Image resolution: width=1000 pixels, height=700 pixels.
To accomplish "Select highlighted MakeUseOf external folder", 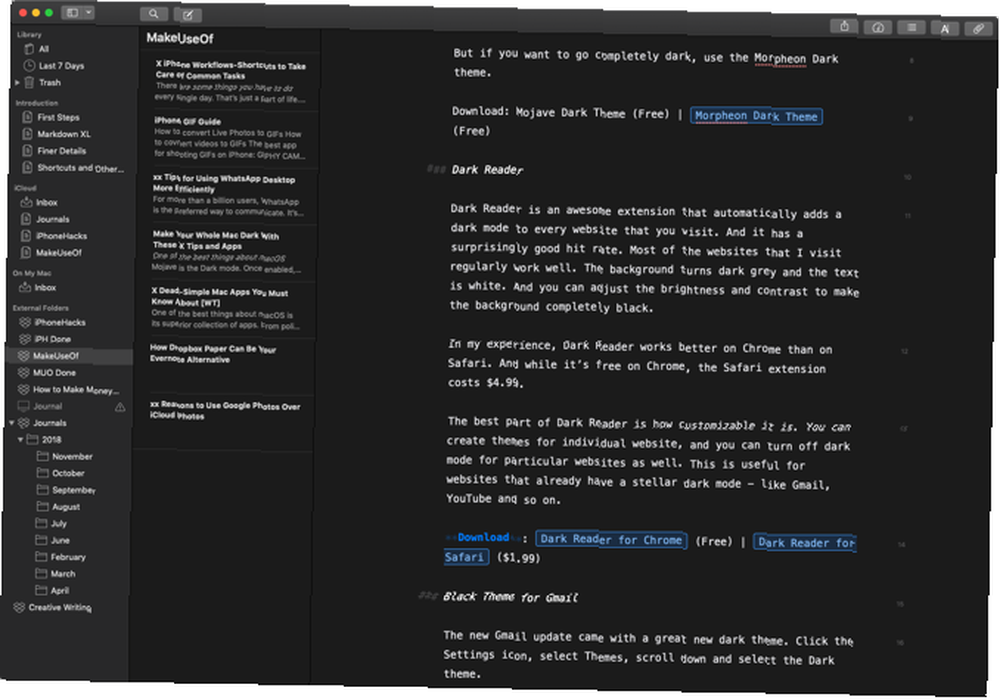I will 69,356.
